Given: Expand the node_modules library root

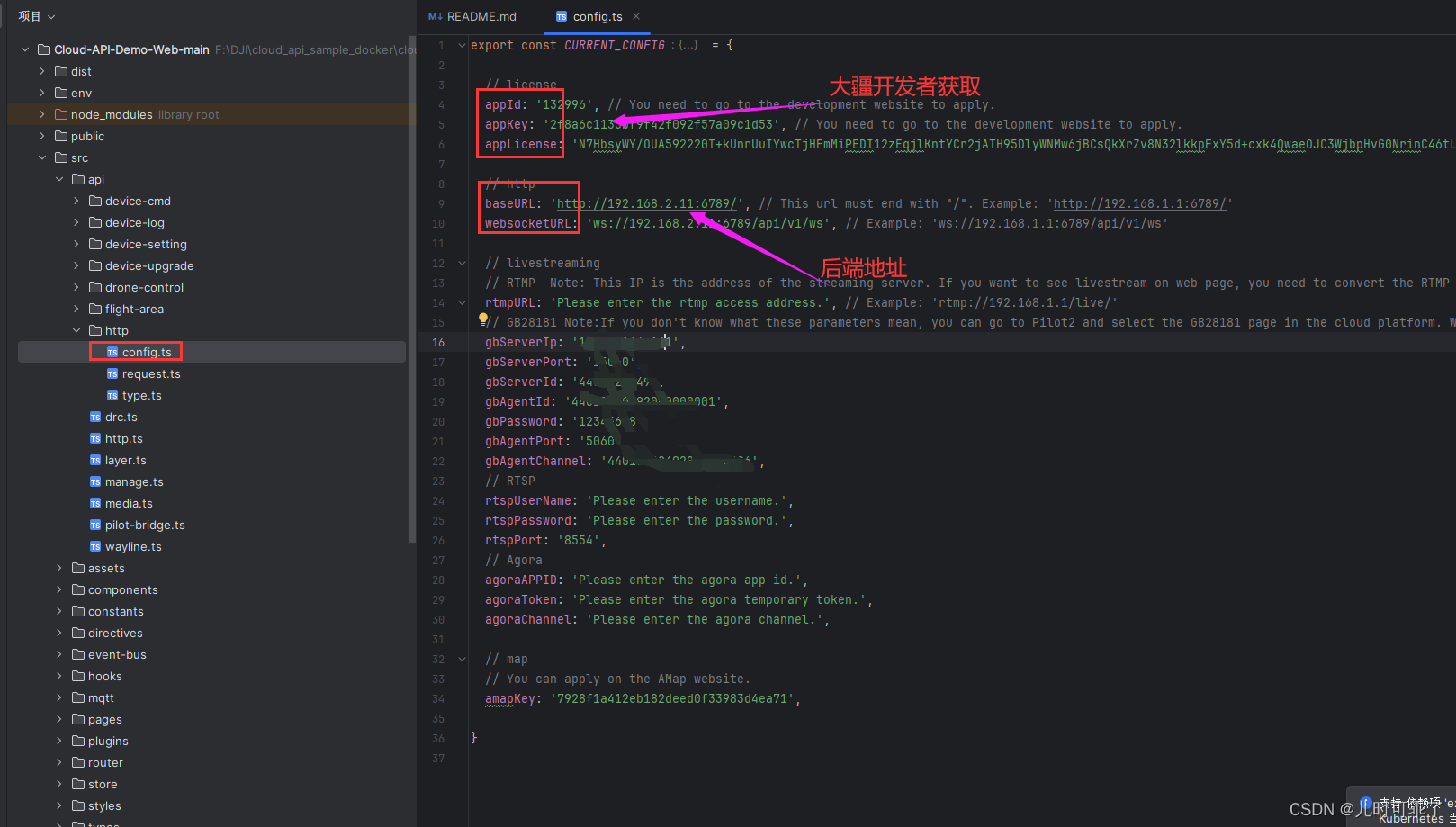Looking at the screenshot, I should [42, 114].
